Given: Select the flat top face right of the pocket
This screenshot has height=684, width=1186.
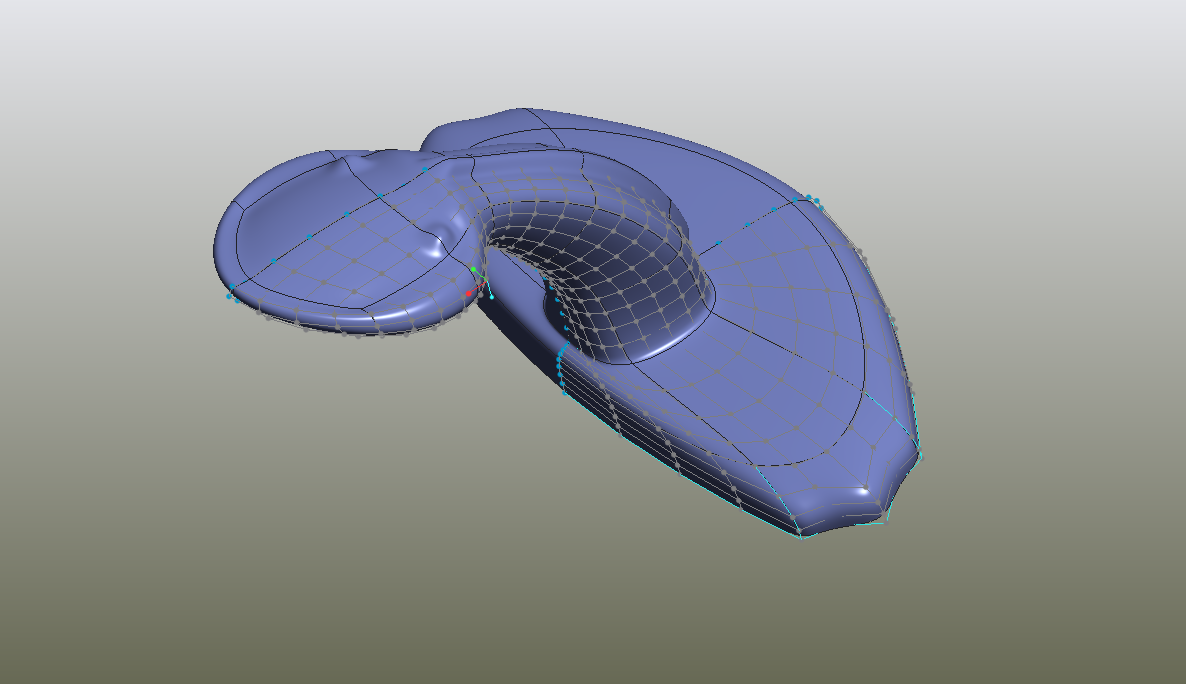Looking at the screenshot, I should pyautogui.click(x=790, y=300).
